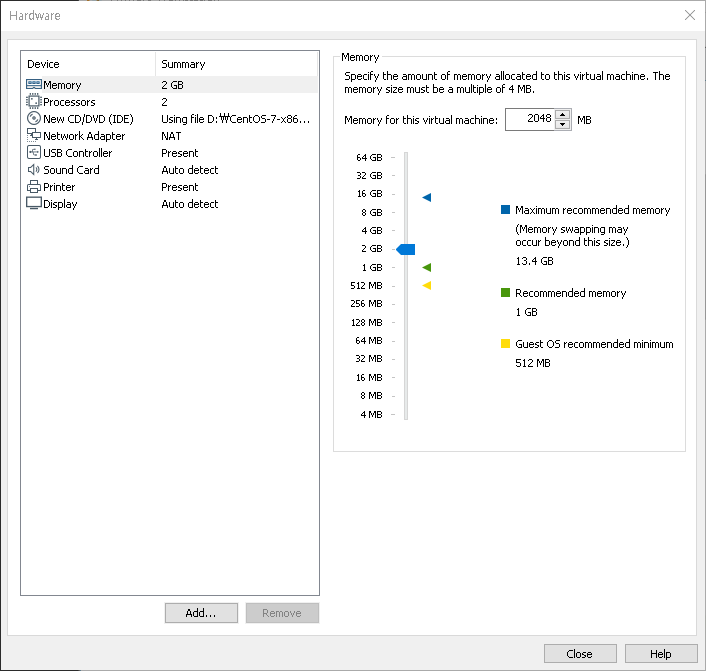Increase memory with the up spinner arrow

coord(562,114)
